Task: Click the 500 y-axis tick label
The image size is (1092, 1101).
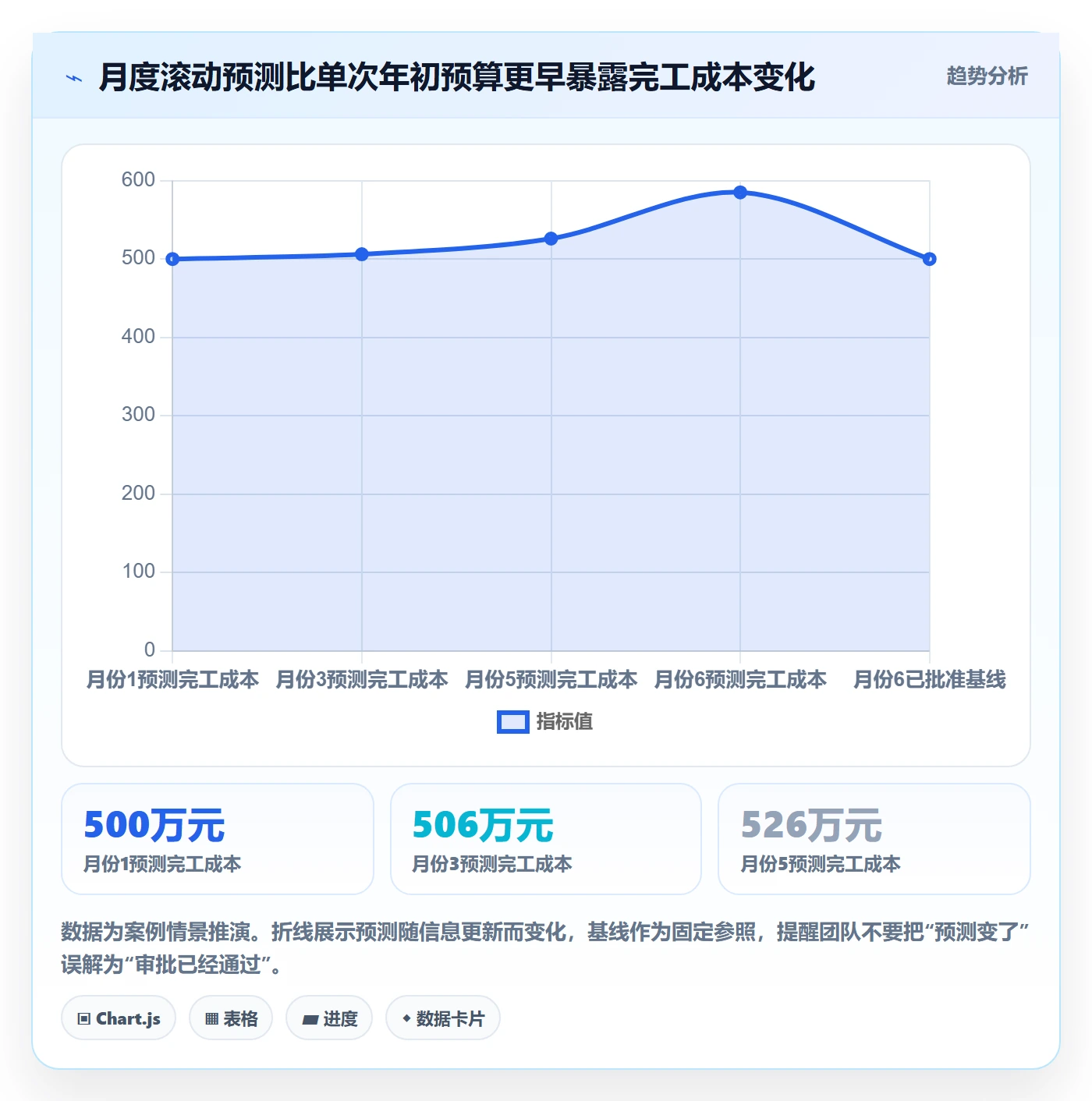Action: point(138,258)
